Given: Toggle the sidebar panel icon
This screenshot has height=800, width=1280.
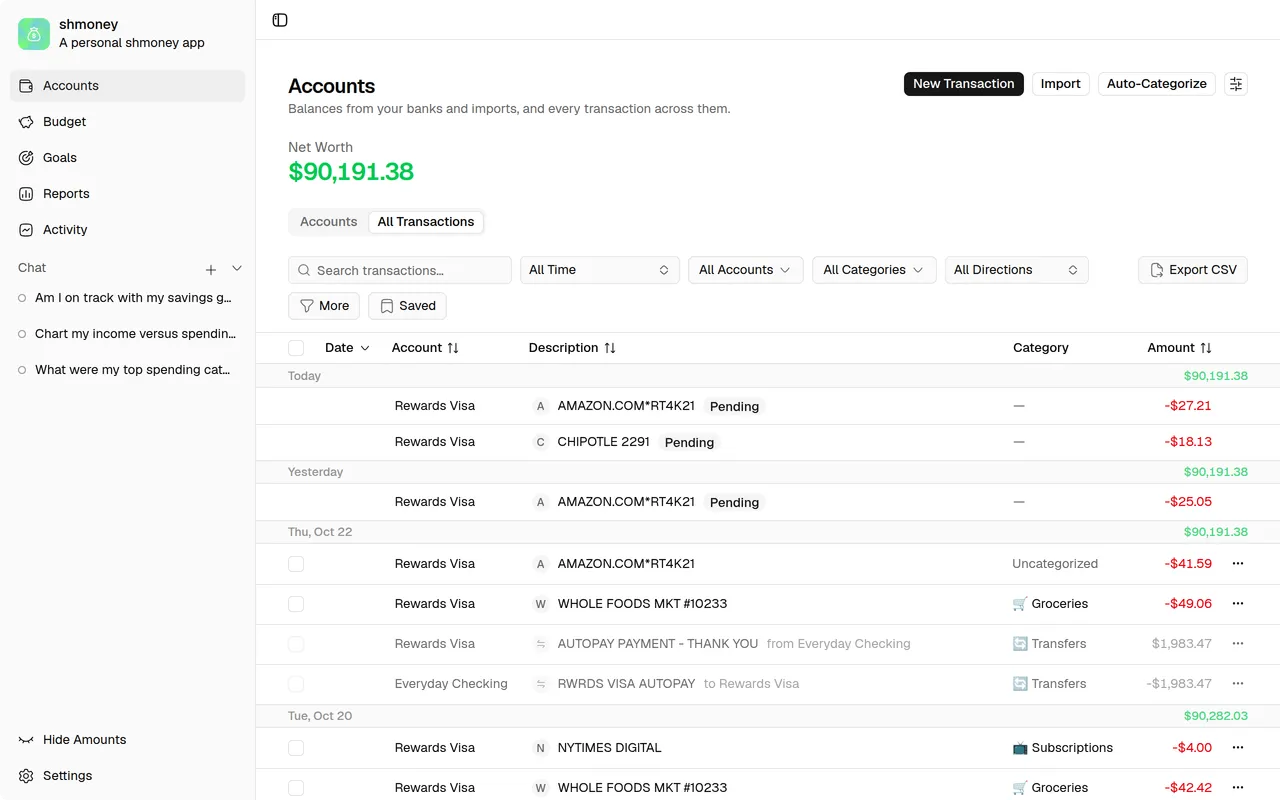Looking at the screenshot, I should 280,20.
